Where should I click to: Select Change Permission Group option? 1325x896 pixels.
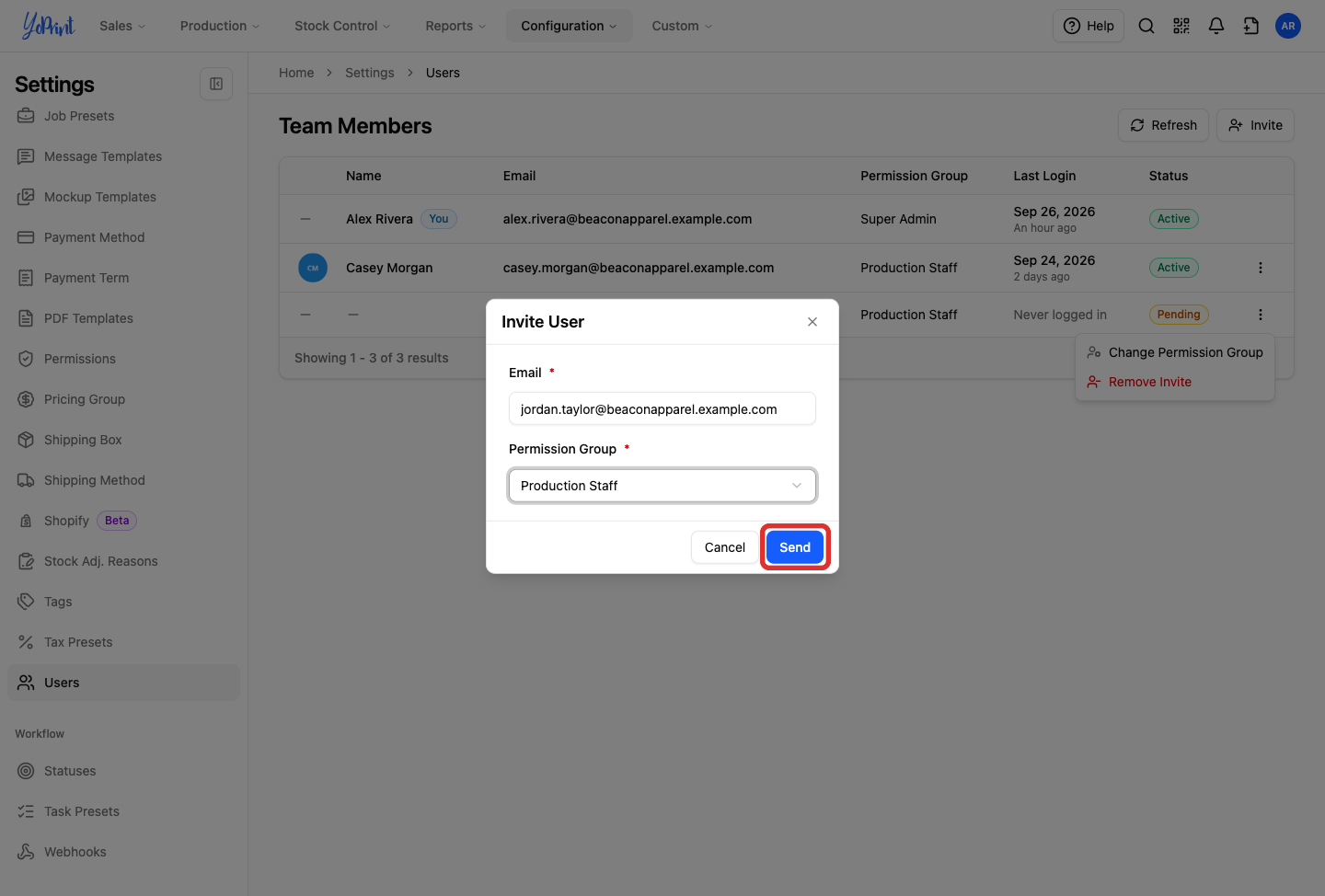click(1175, 352)
